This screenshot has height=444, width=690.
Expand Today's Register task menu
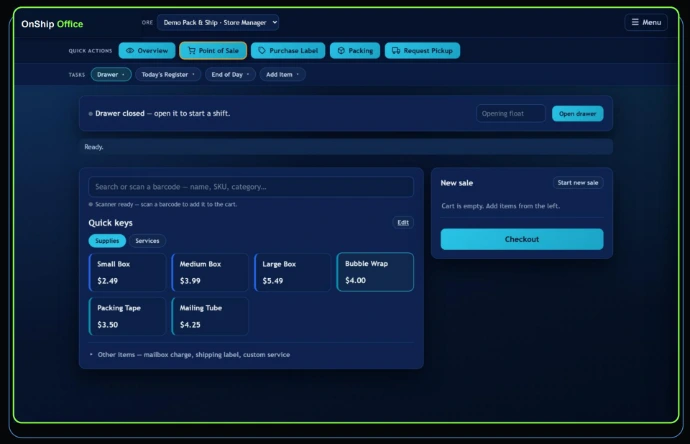[x=168, y=74]
